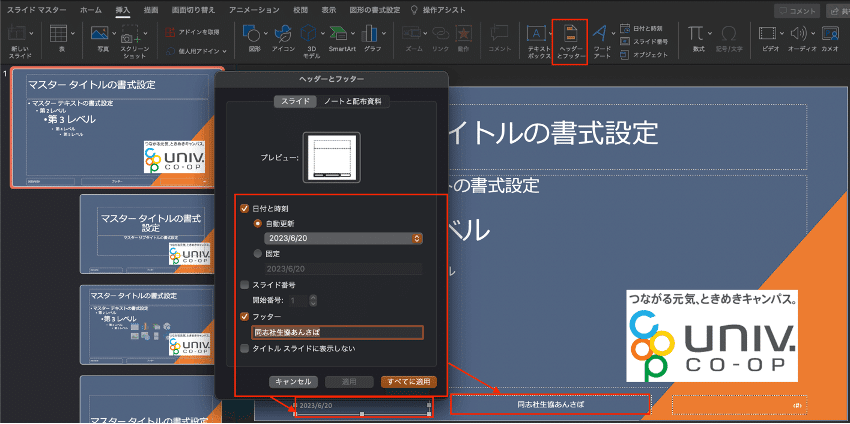Click the 3Dモデル cube icon
The width and height of the screenshot is (850, 424).
click(x=308, y=34)
